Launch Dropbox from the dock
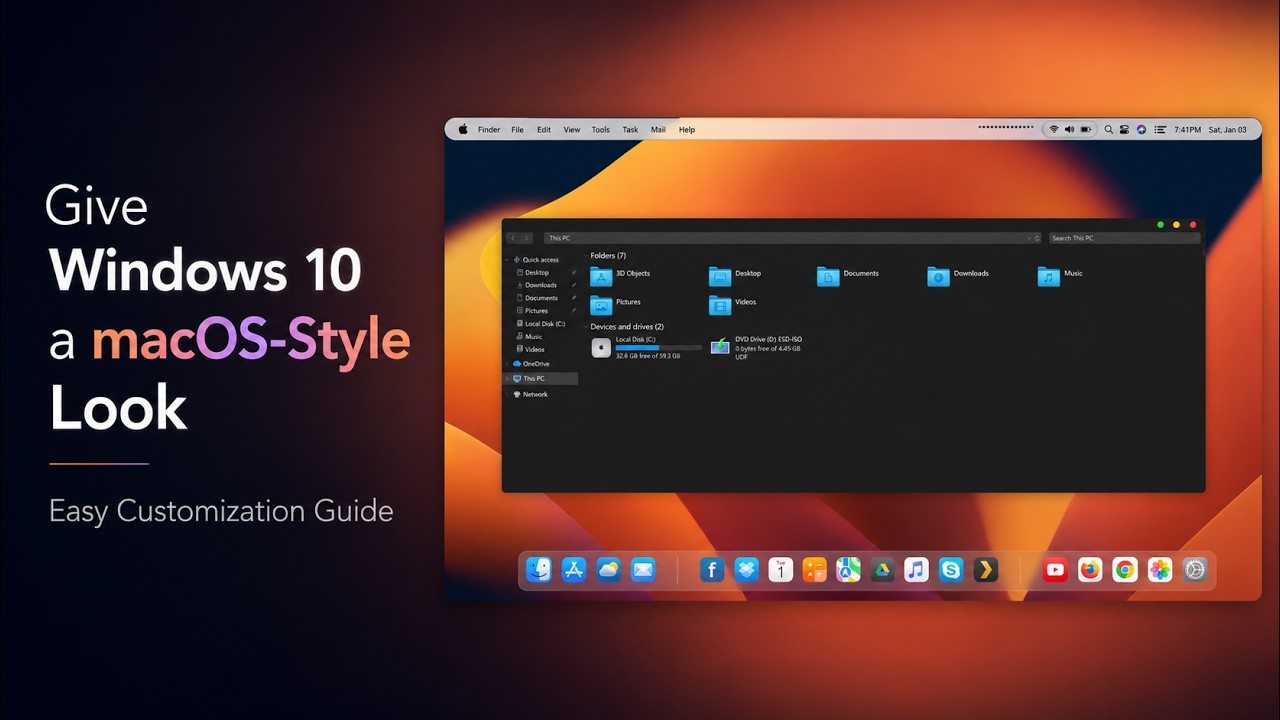The height and width of the screenshot is (720, 1280). tap(746, 570)
